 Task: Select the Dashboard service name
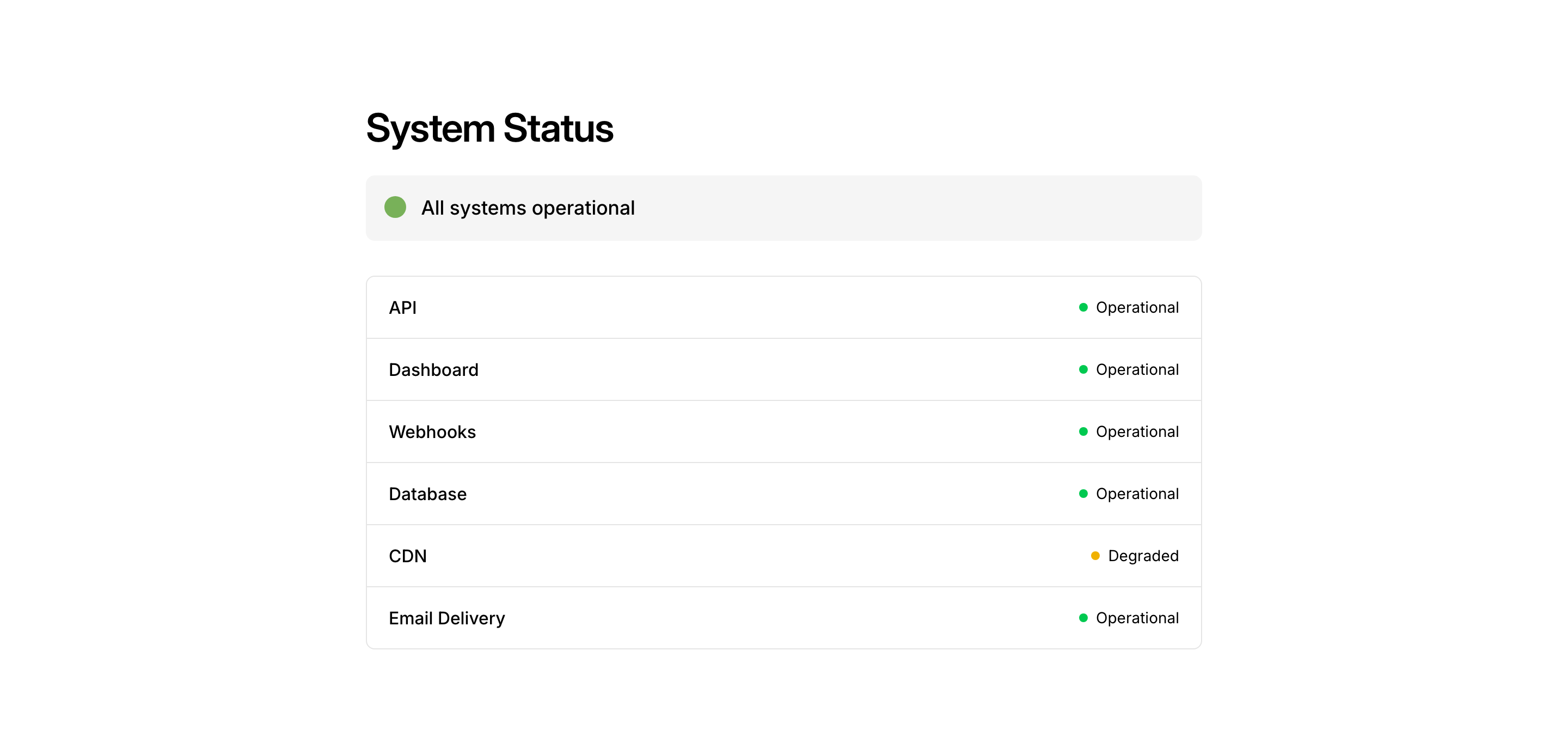[433, 370]
